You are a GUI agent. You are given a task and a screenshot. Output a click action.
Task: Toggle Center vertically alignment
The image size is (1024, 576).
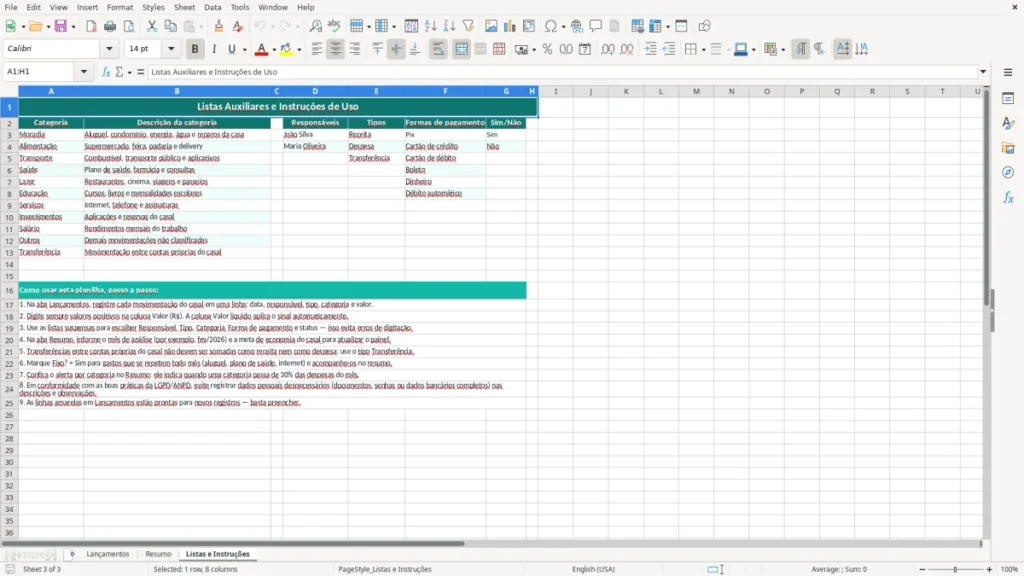396,49
